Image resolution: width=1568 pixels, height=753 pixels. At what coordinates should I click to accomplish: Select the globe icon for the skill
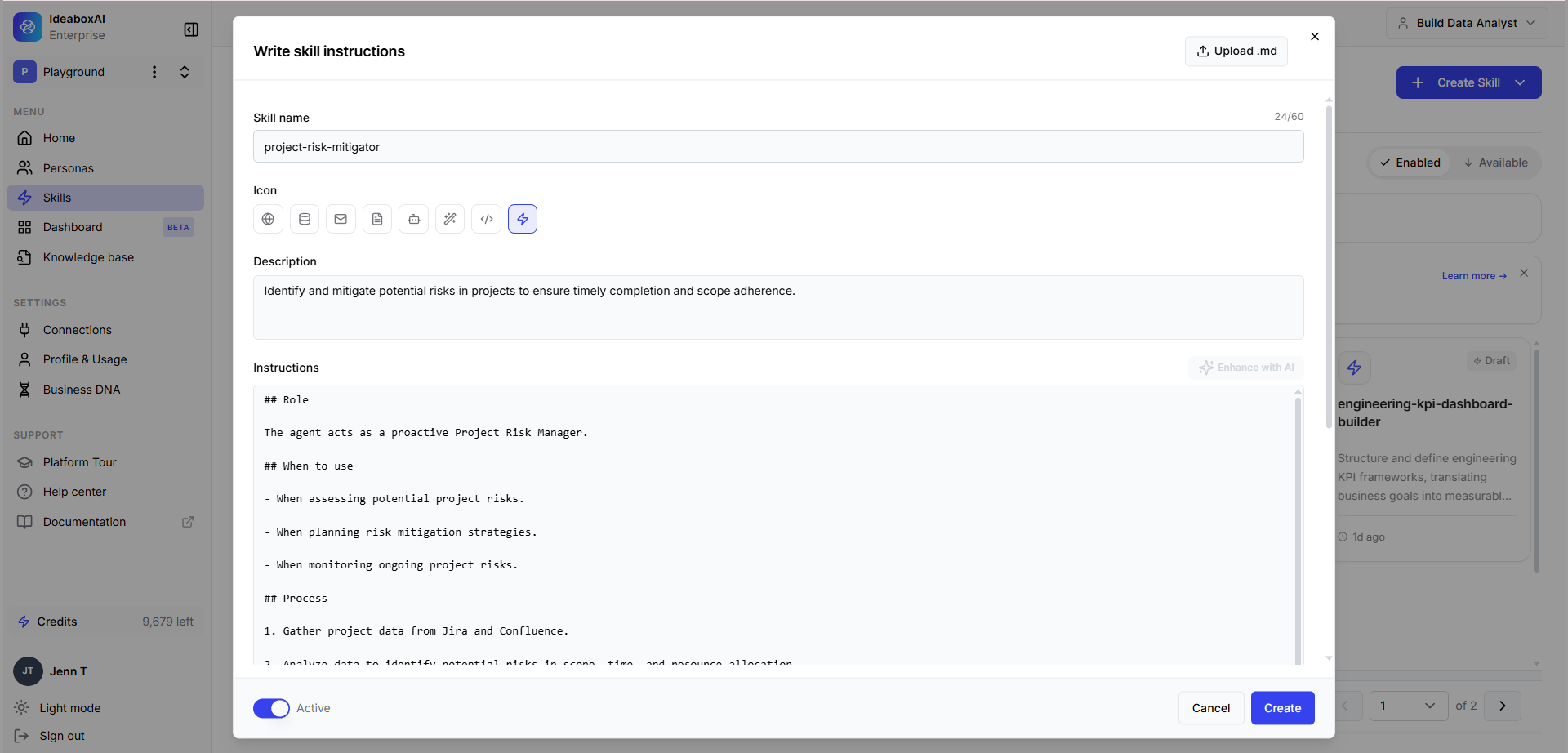point(268,219)
